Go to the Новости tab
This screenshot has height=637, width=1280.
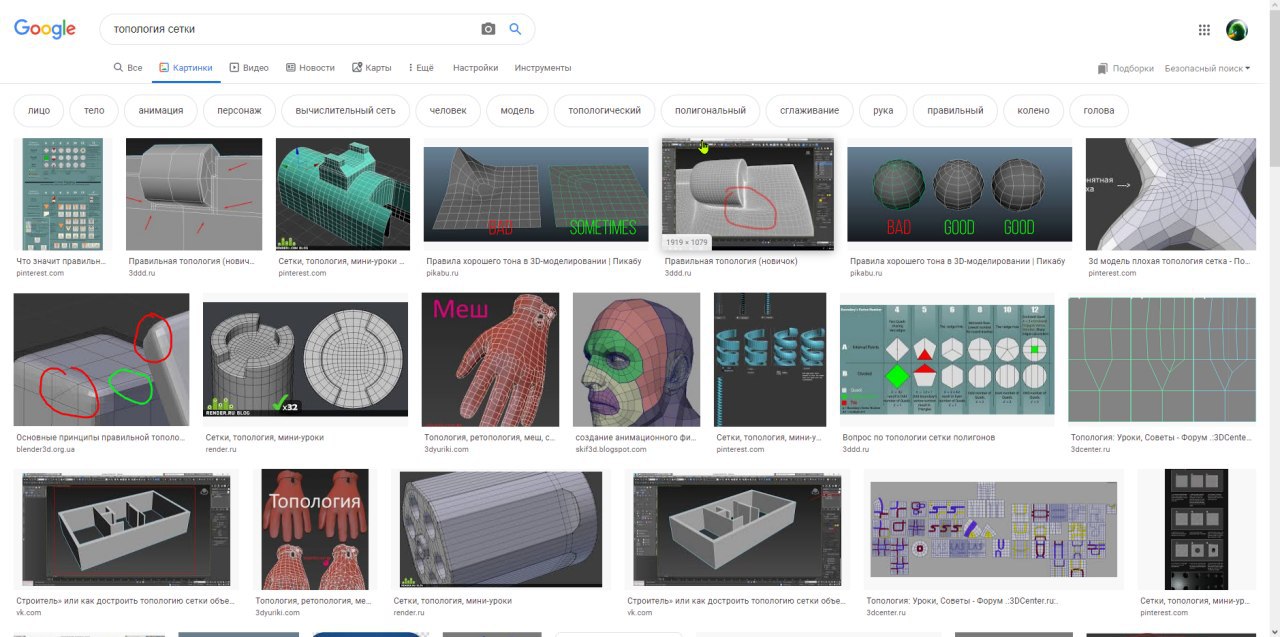(x=310, y=68)
